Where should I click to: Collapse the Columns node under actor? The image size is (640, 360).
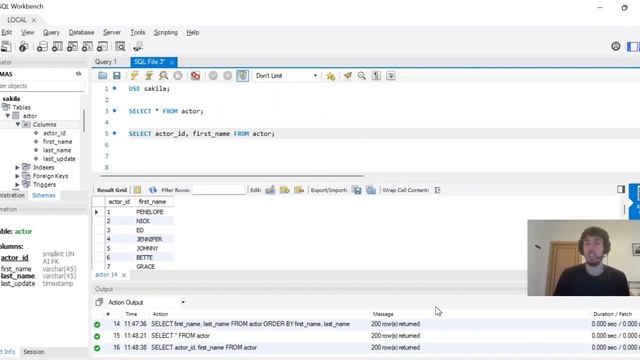[x=18, y=124]
